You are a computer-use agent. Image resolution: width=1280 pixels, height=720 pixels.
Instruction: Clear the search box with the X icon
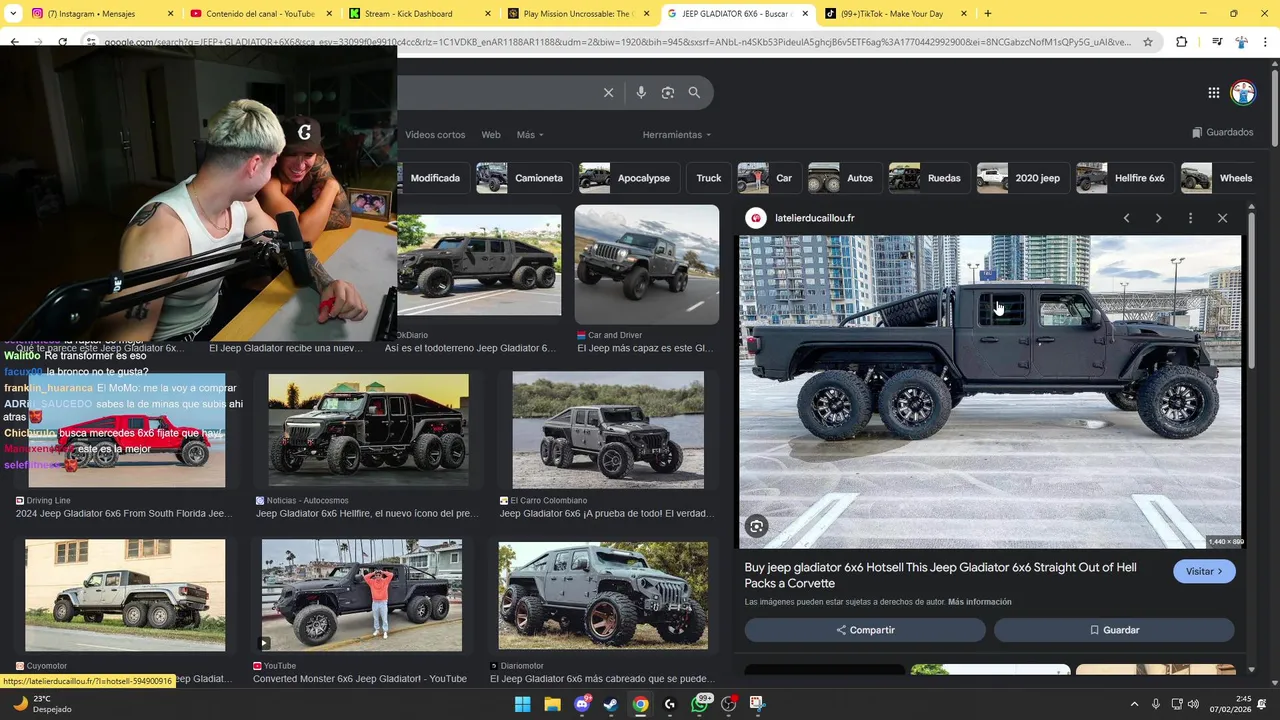point(608,93)
